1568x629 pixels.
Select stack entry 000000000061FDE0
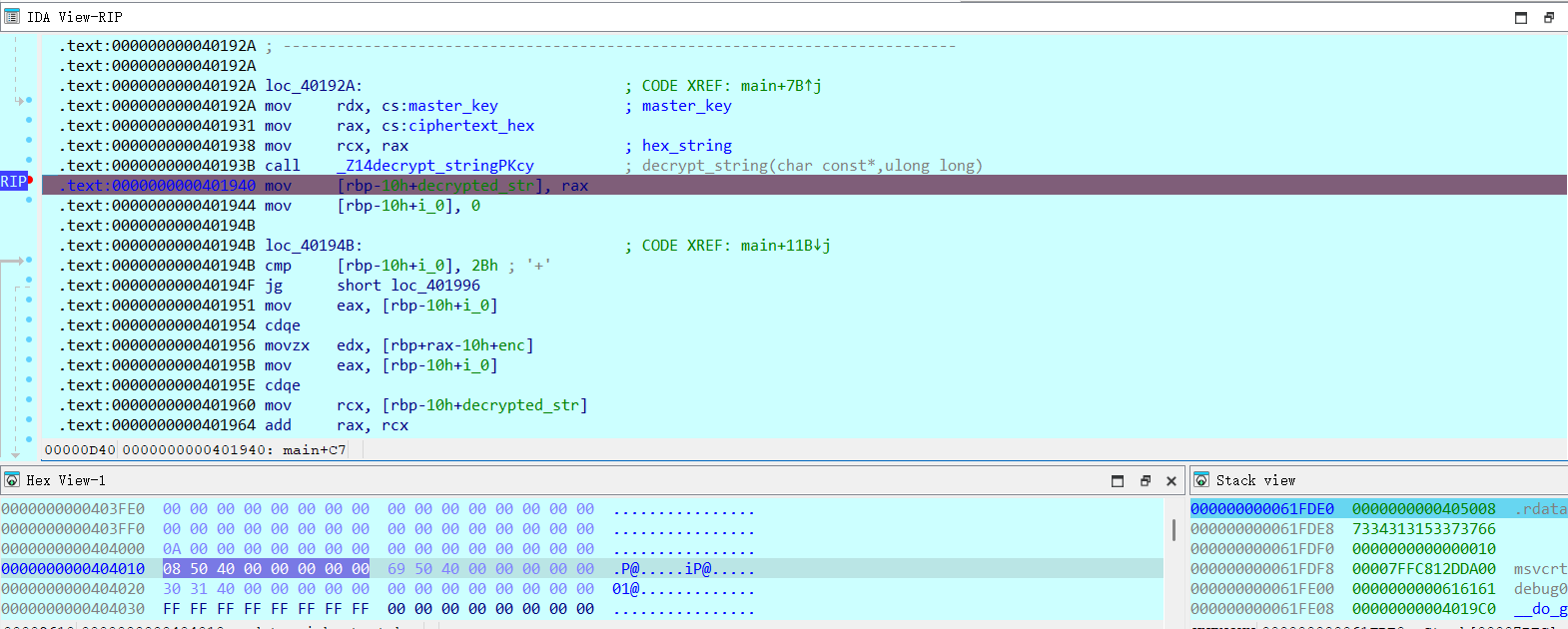point(1261,509)
